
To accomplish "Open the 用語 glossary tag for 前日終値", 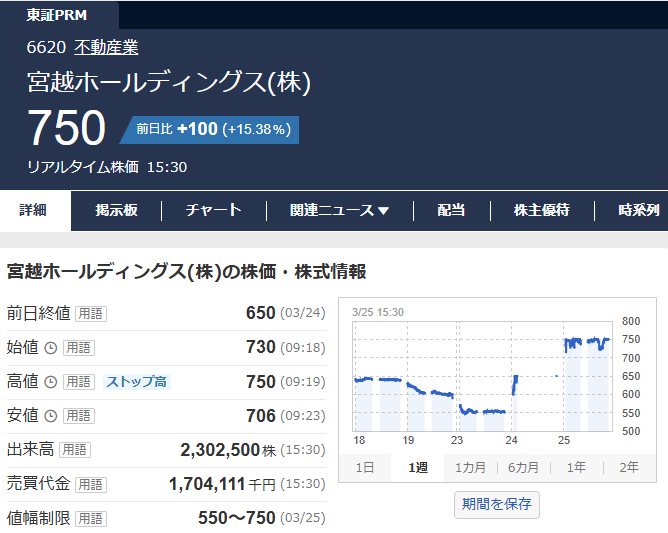I will (x=91, y=314).
